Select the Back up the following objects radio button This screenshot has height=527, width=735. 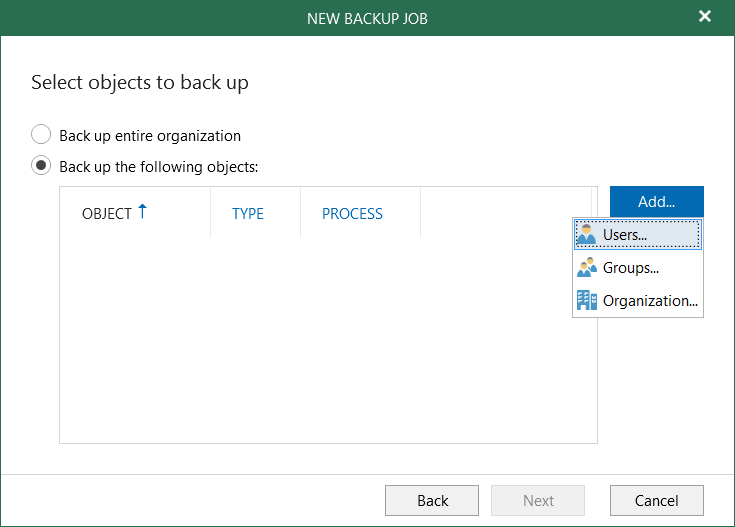click(x=41, y=166)
